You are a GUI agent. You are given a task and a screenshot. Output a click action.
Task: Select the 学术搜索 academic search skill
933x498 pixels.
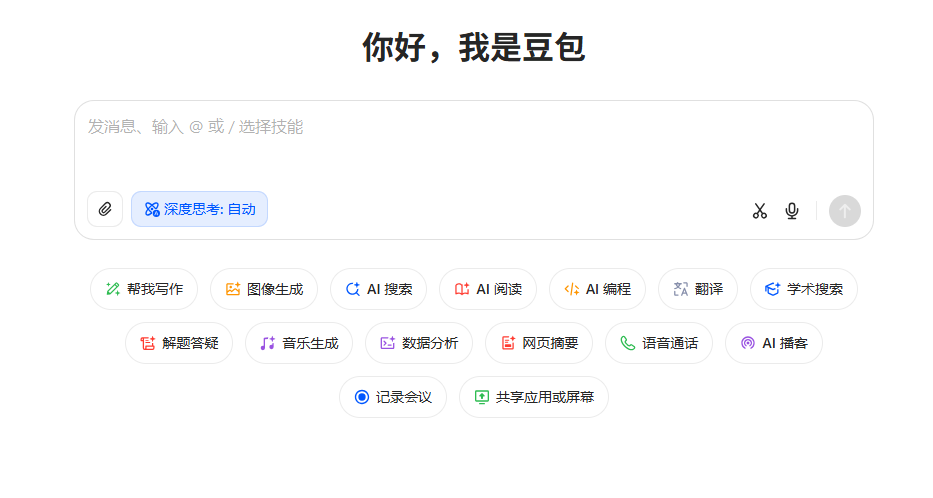click(x=803, y=289)
